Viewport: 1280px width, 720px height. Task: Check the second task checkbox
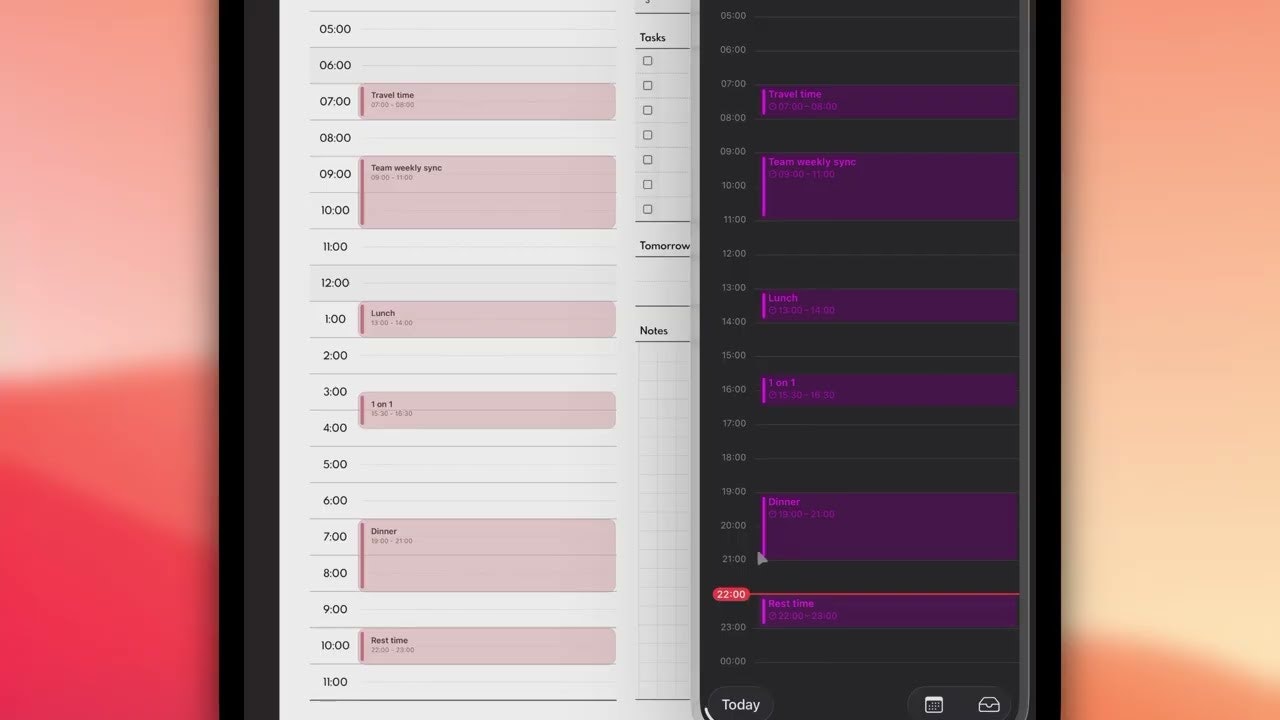click(x=647, y=85)
